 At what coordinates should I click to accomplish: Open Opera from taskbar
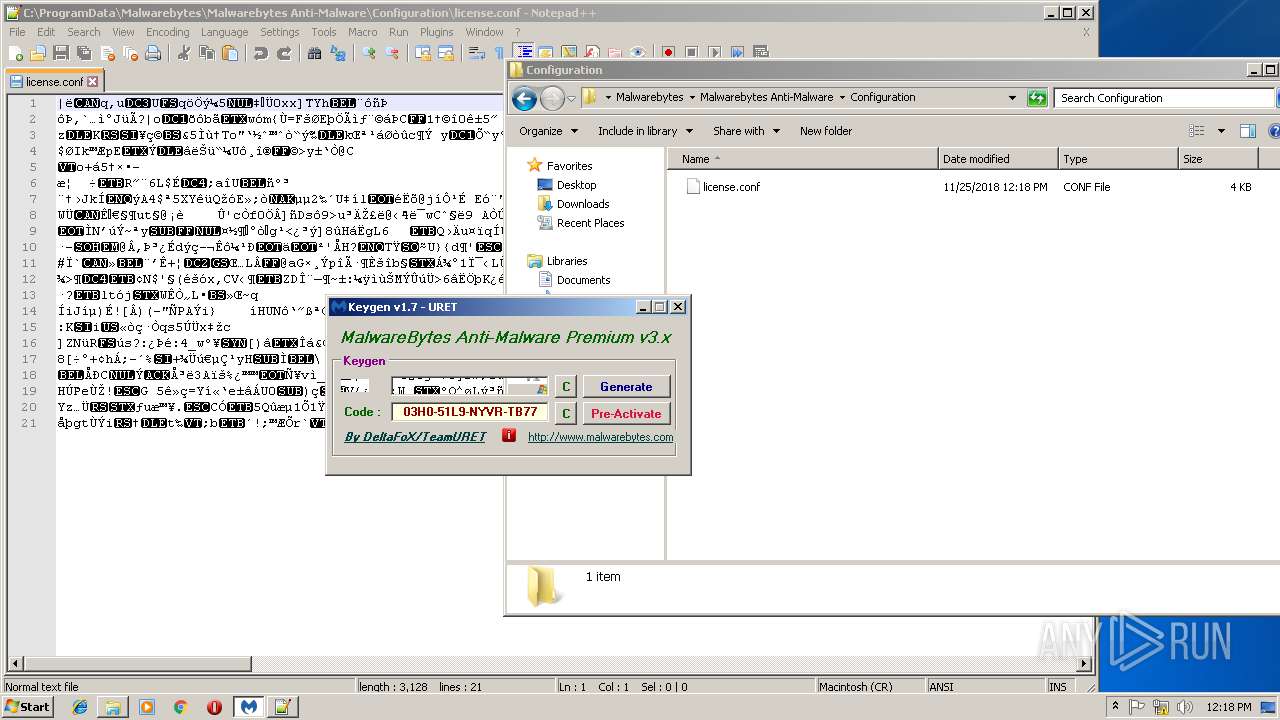214,707
